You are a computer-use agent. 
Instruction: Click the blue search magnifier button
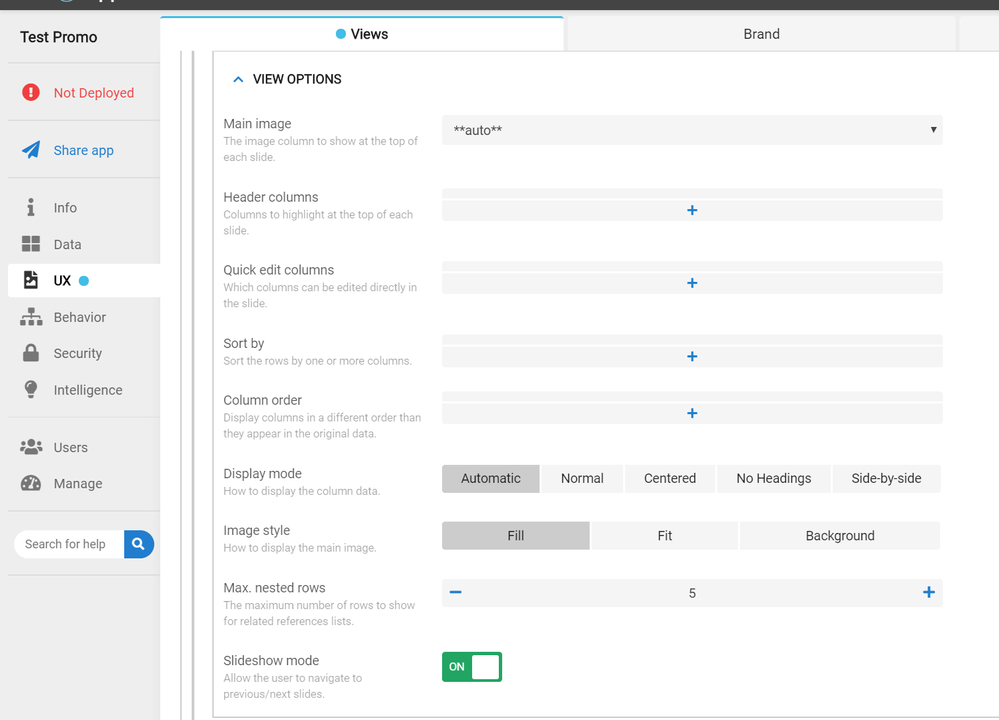[138, 544]
